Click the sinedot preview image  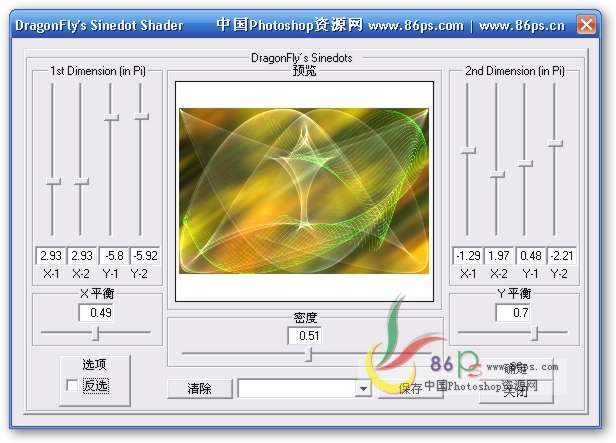(304, 191)
